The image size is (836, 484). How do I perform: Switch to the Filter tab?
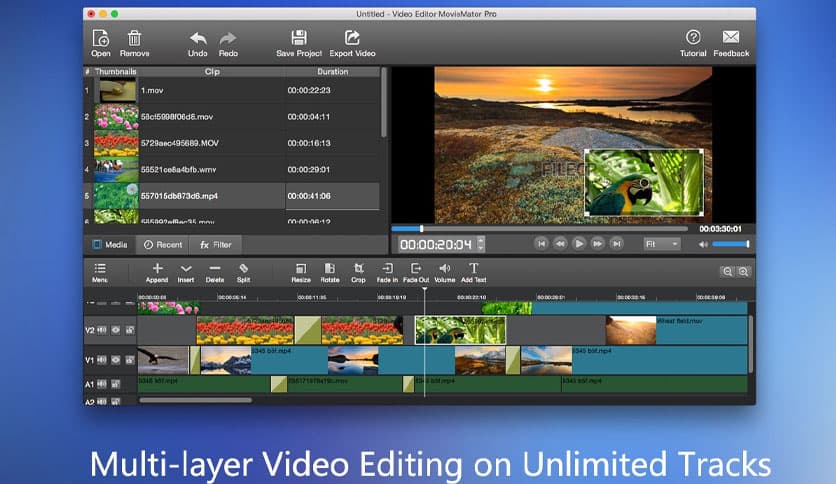click(215, 245)
